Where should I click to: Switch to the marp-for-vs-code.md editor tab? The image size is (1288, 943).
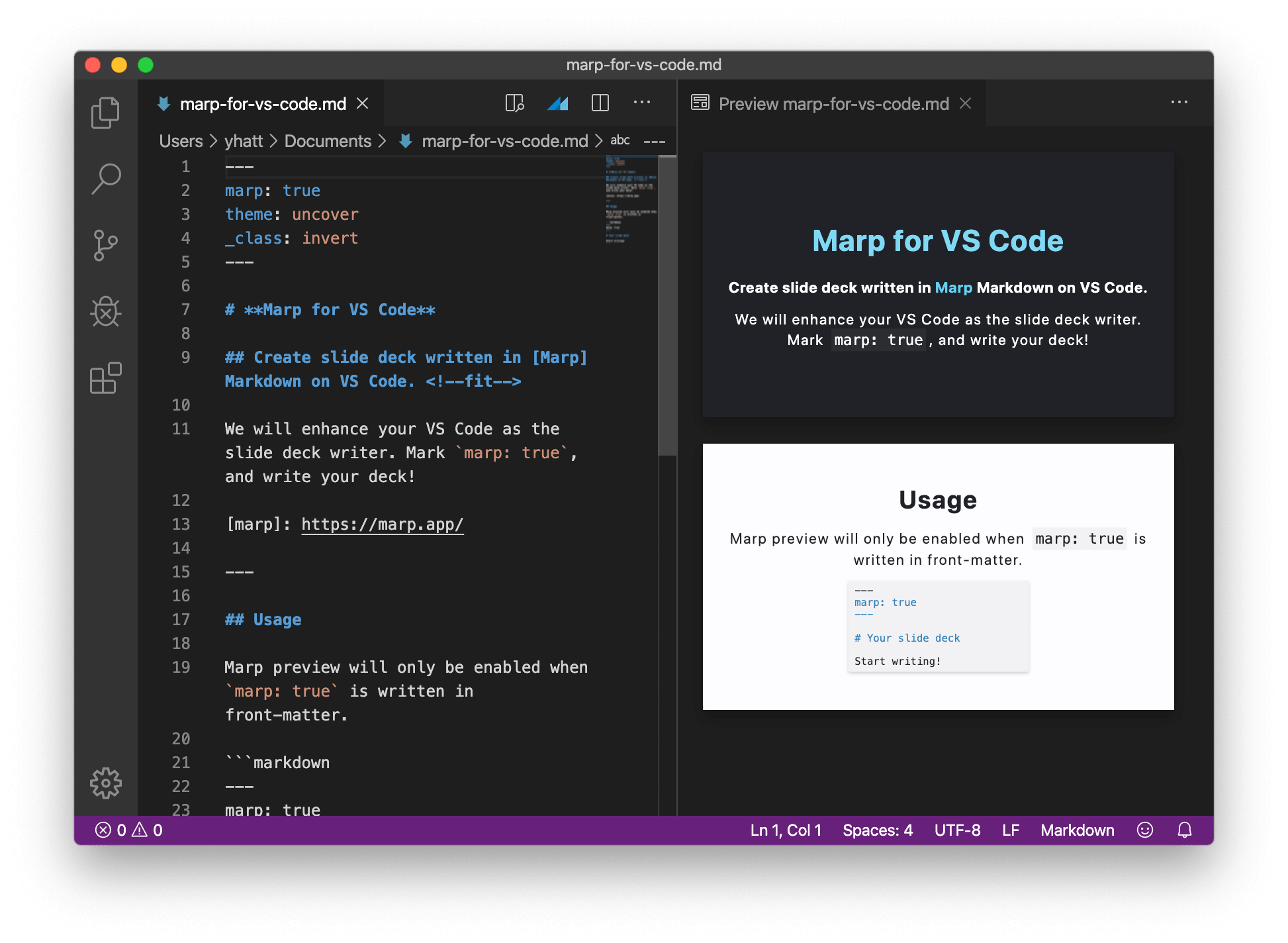pos(263,103)
